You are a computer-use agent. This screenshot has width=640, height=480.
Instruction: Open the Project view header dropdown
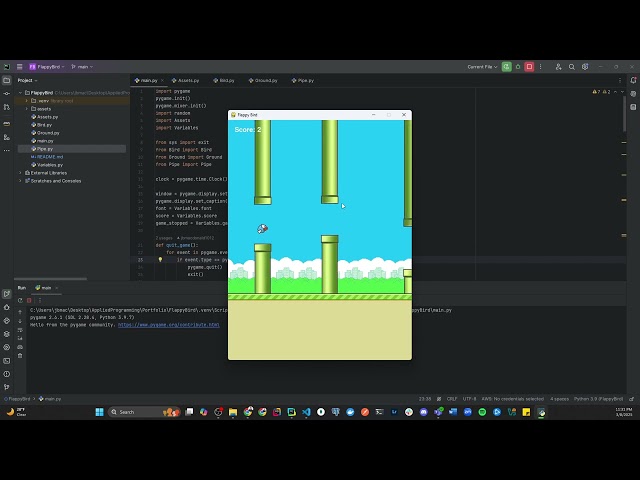pos(27,80)
